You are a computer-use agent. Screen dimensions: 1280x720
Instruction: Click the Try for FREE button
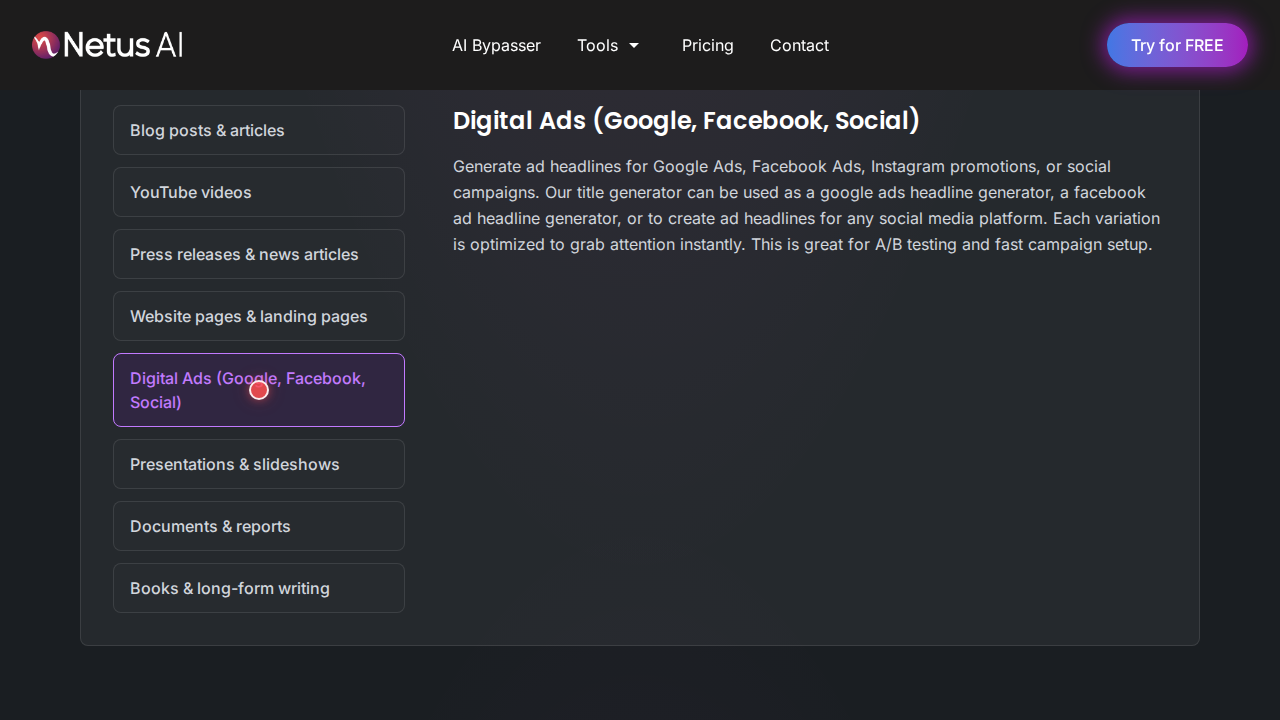pos(1177,45)
